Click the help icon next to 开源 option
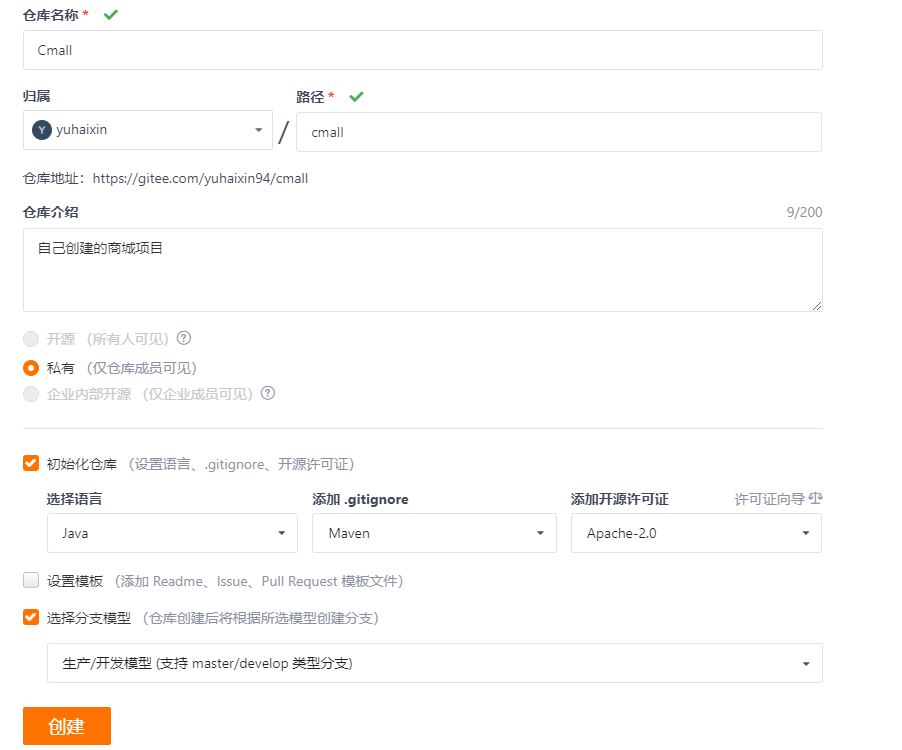902x750 pixels. click(184, 338)
